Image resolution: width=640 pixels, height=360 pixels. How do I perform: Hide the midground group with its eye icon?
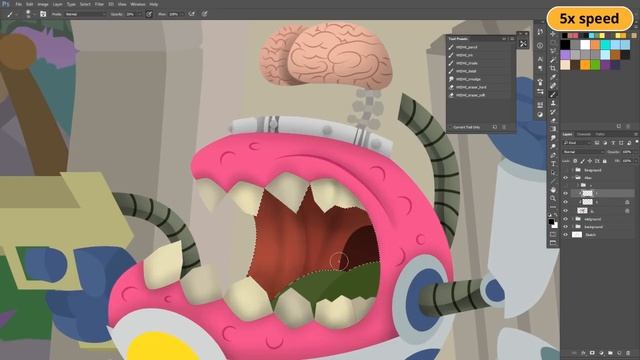coord(565,219)
